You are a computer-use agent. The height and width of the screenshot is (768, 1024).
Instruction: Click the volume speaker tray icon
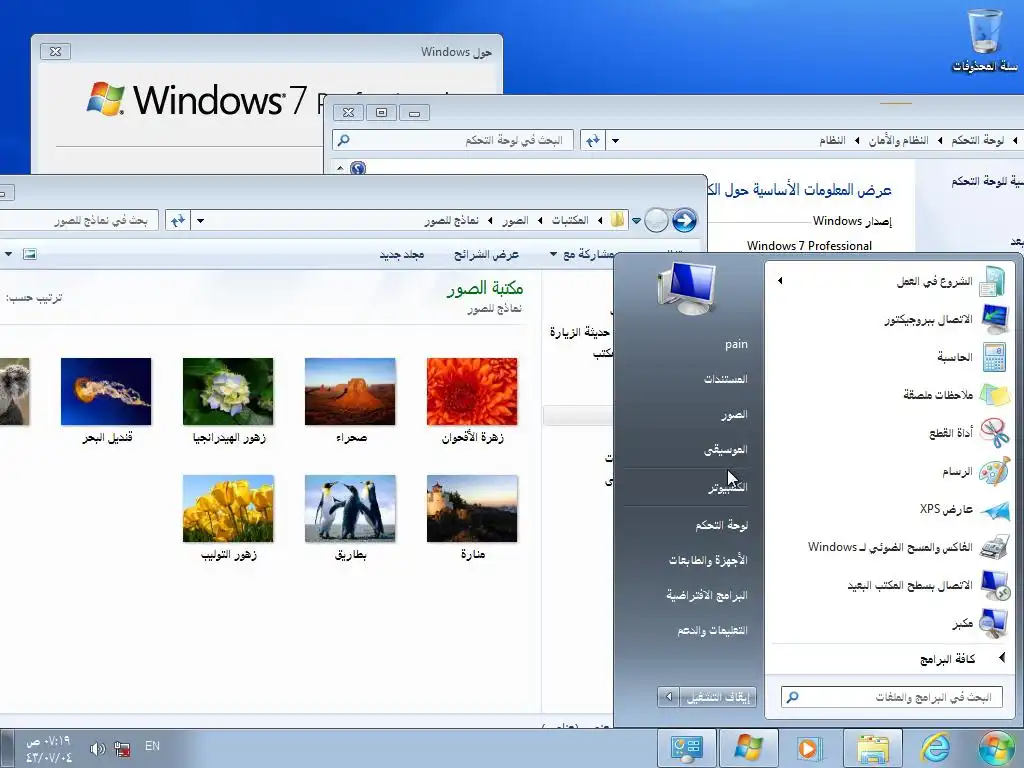tap(97, 748)
